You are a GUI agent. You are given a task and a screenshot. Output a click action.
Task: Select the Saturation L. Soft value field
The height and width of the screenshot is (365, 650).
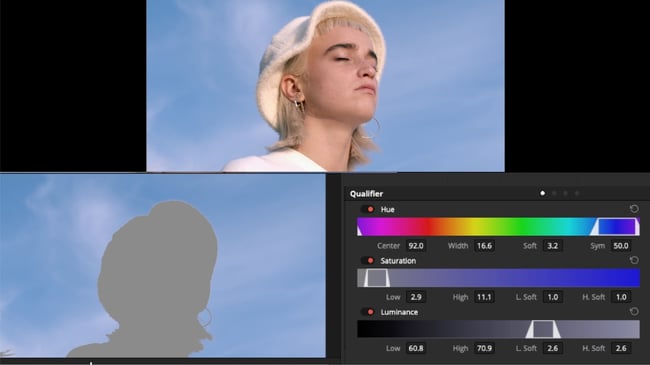pyautogui.click(x=553, y=297)
